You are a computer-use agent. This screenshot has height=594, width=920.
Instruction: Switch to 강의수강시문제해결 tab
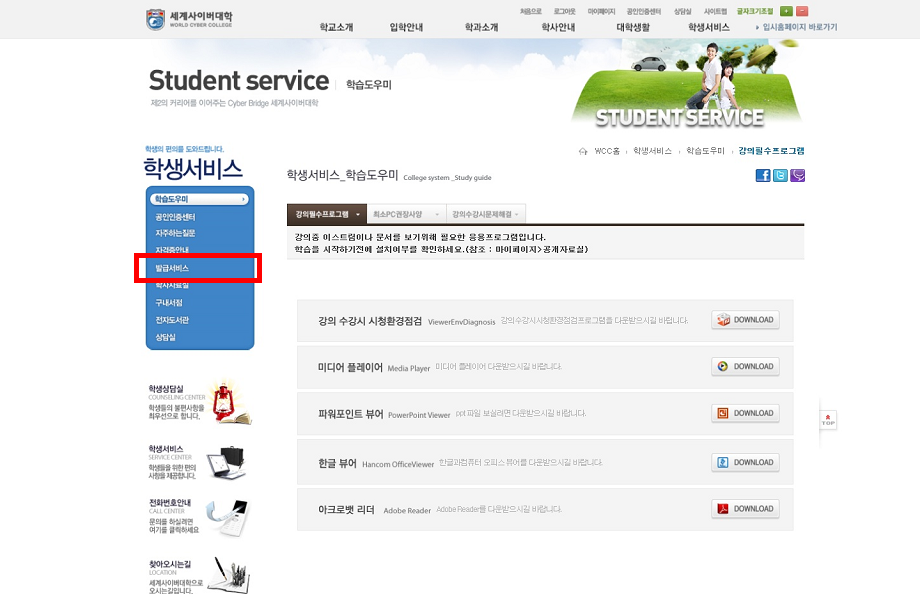[486, 214]
